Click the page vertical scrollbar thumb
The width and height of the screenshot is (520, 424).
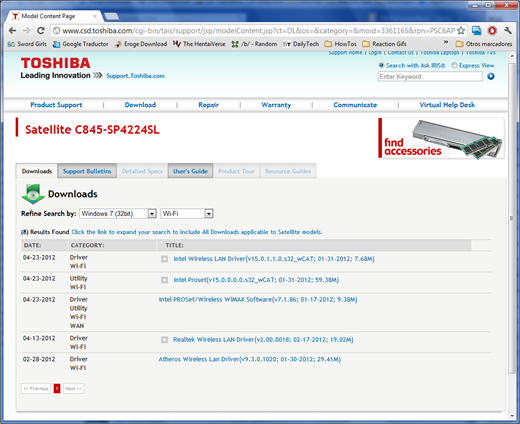pyautogui.click(x=511, y=218)
